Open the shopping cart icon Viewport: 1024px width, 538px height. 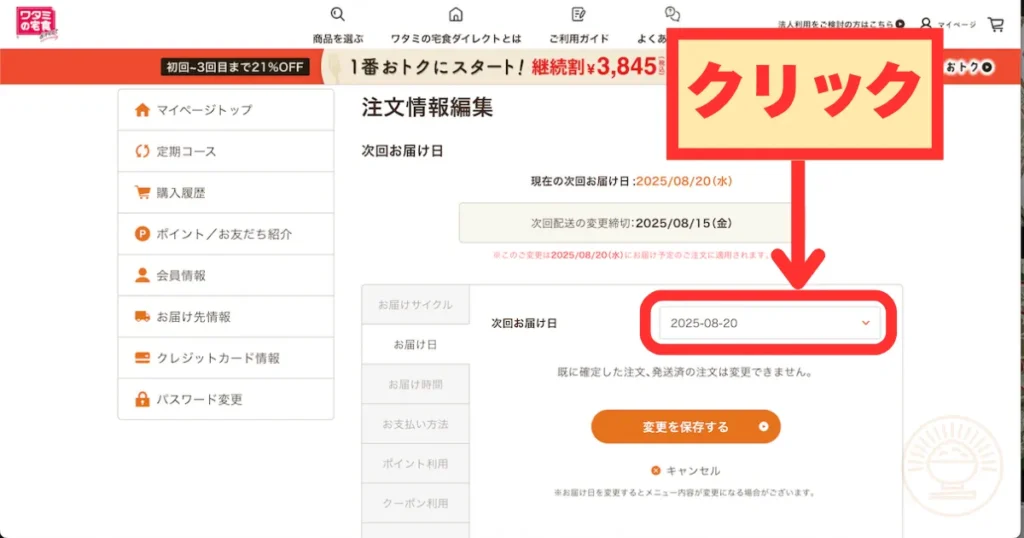tap(996, 24)
